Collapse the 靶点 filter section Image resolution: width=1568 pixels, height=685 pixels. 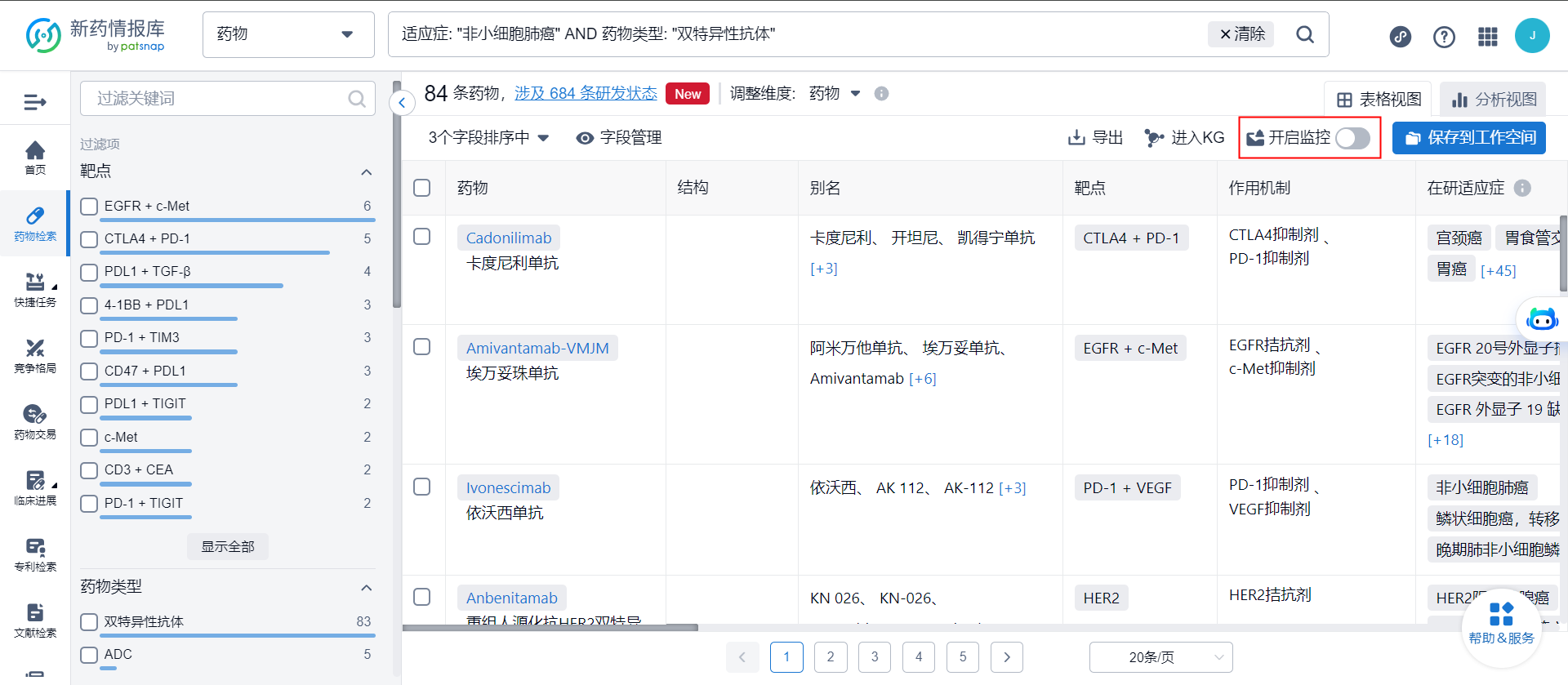(367, 172)
